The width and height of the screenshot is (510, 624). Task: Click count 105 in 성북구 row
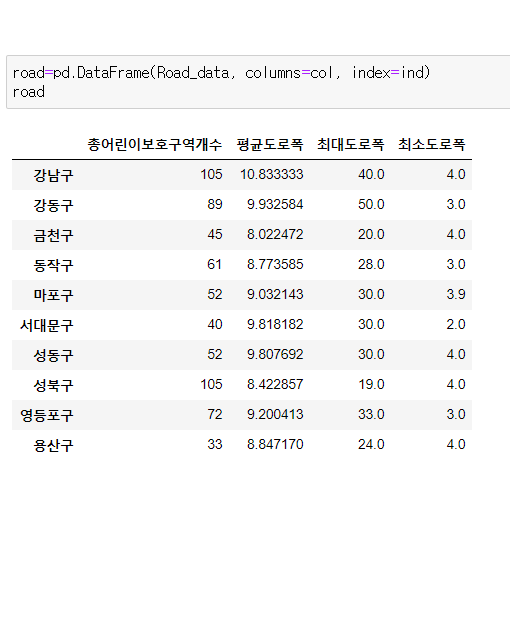point(211,384)
